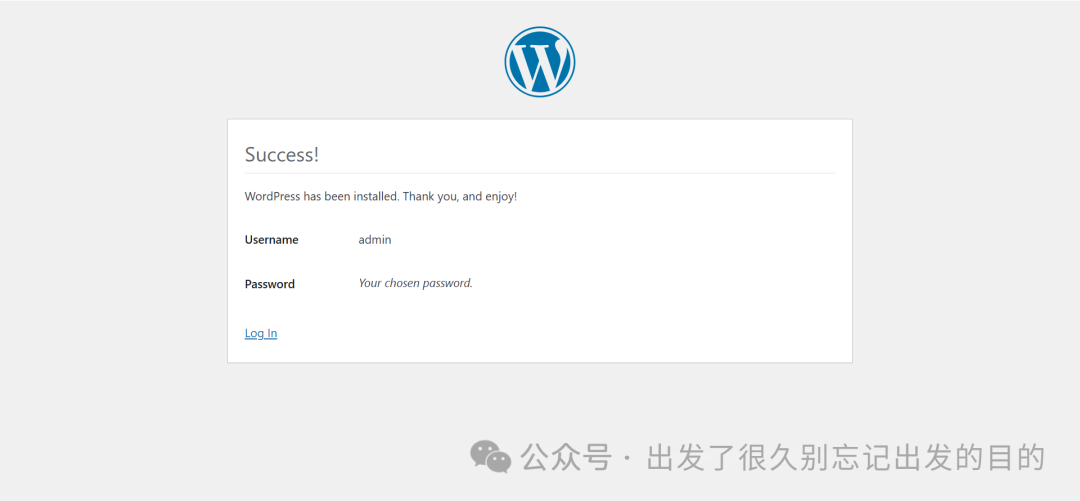Viewport: 1080px width, 501px height.
Task: Open the Log In link
Action: (x=261, y=333)
